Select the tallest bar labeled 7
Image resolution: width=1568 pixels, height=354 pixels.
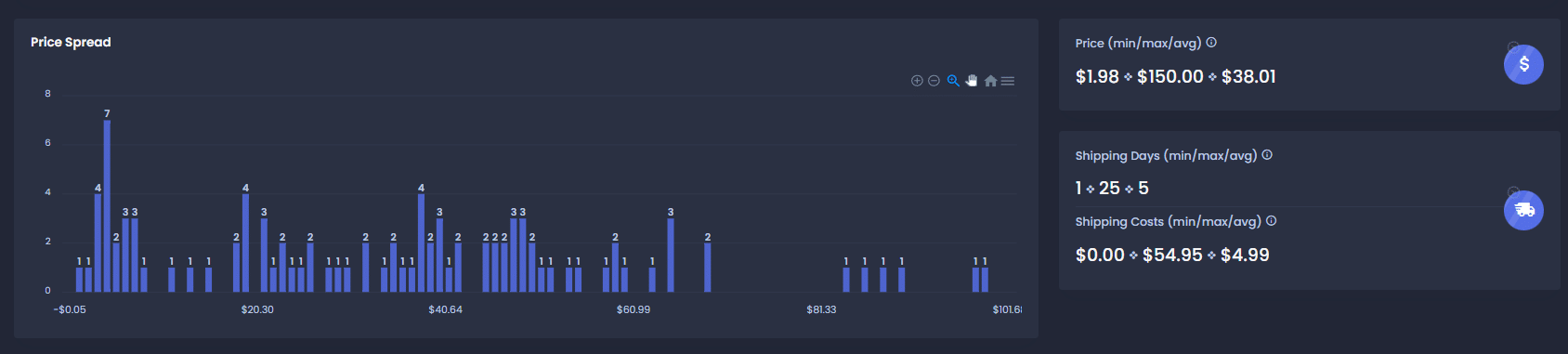point(107,206)
